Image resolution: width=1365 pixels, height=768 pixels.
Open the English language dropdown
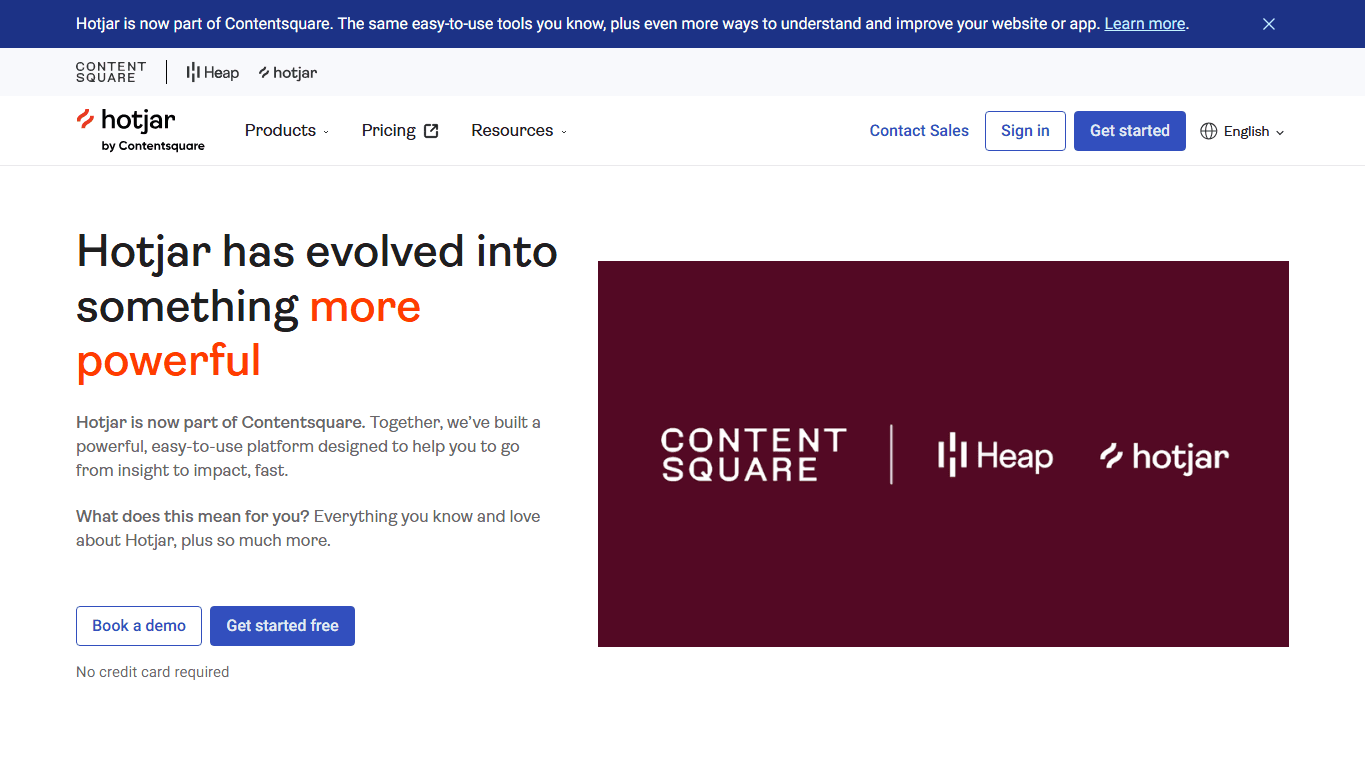[x=1243, y=131]
